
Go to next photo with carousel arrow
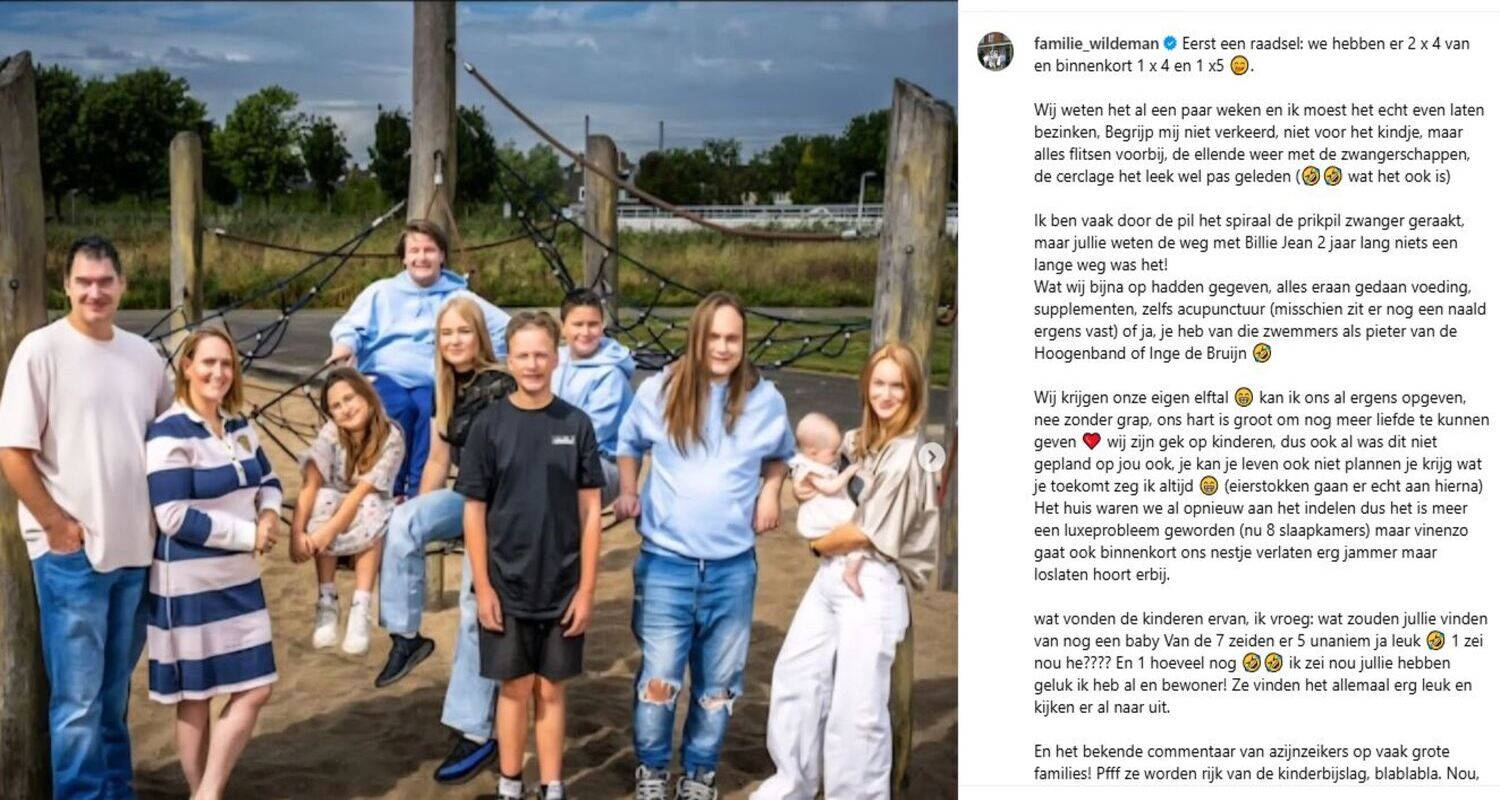tap(931, 457)
